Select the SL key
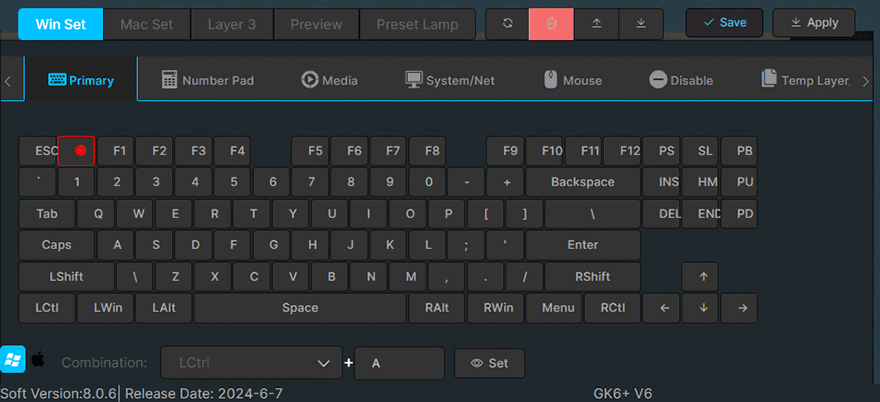 (700, 151)
